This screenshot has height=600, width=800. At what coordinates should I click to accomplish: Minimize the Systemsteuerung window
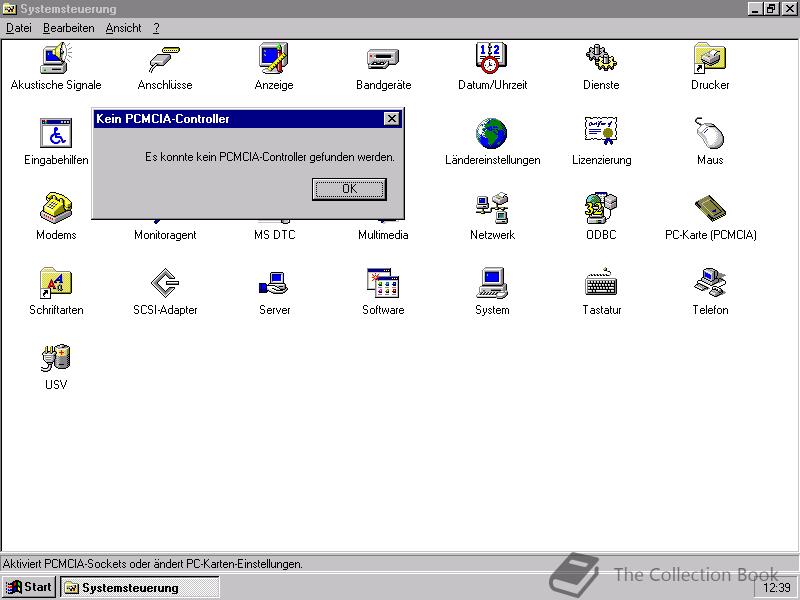click(756, 9)
